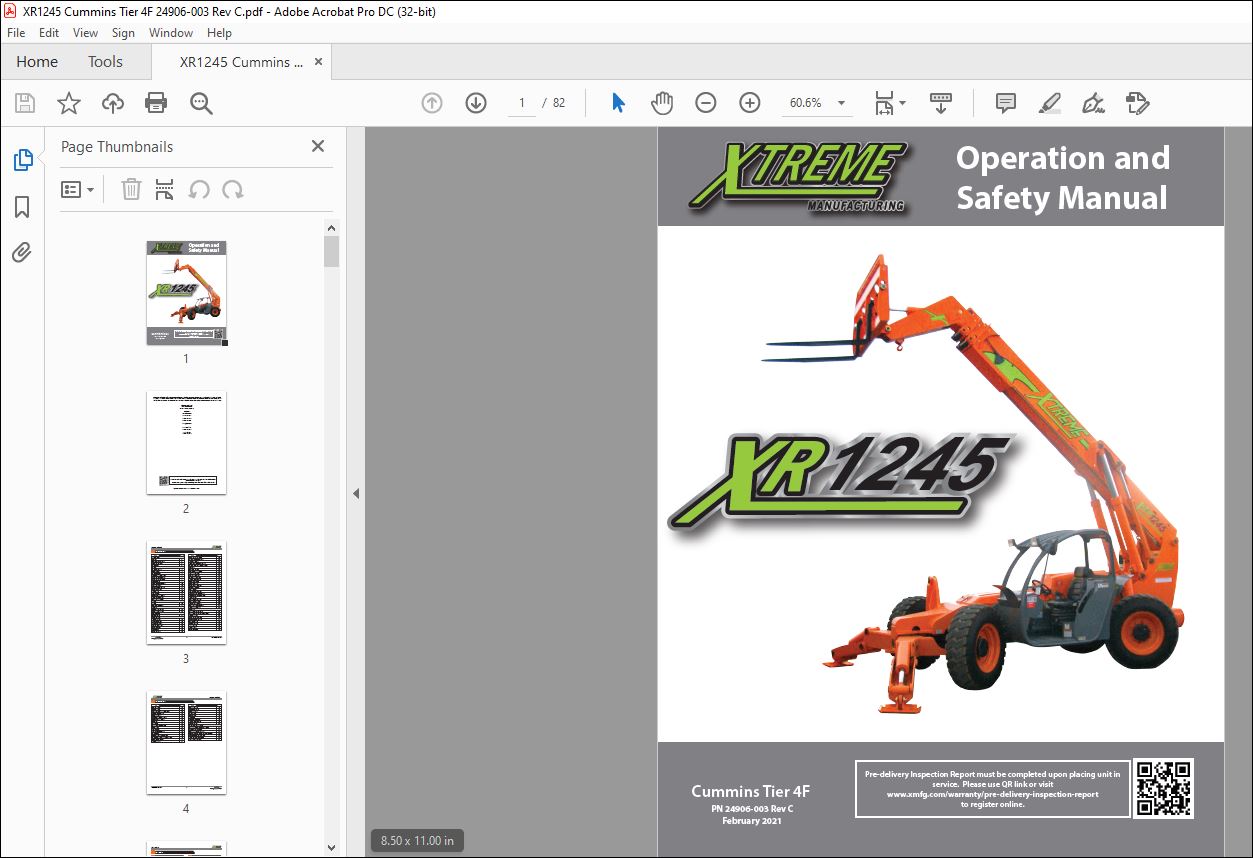Open the Edit menu
1253x858 pixels.
(x=49, y=33)
